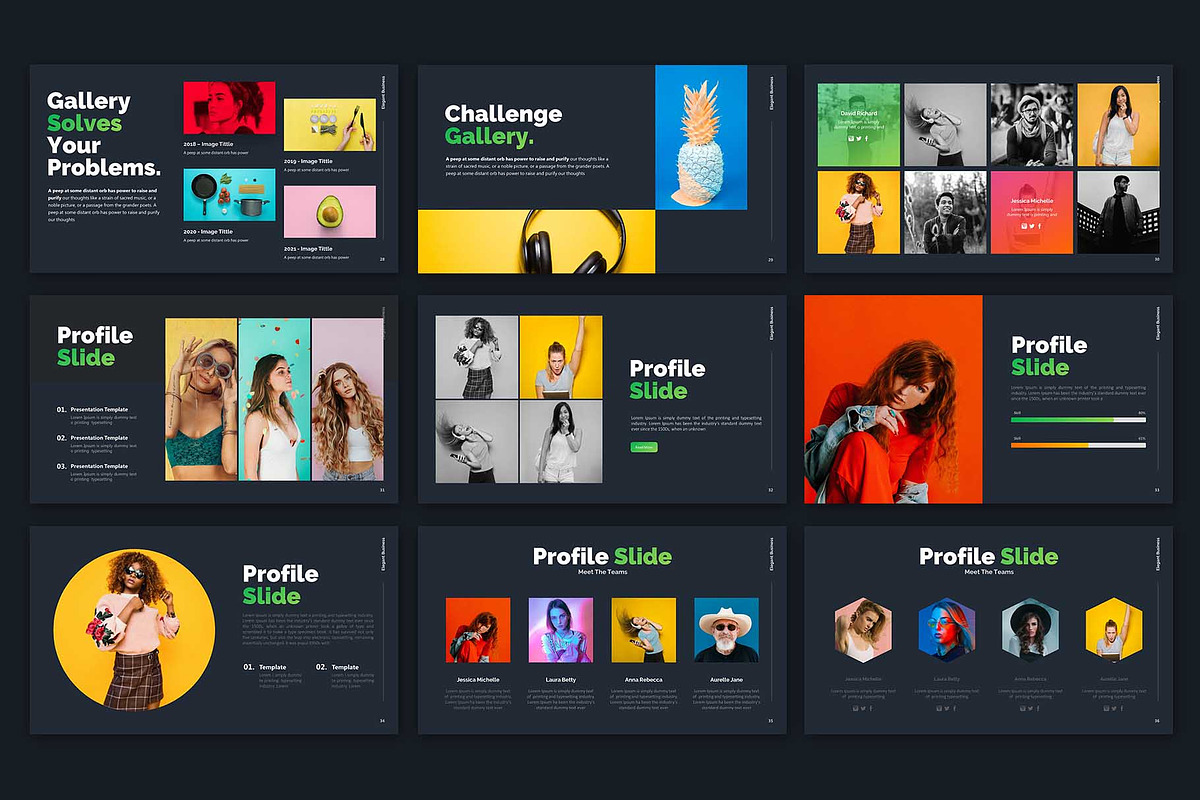
Task: Click the '2021 - Image Tittle' caption
Action: 308,248
